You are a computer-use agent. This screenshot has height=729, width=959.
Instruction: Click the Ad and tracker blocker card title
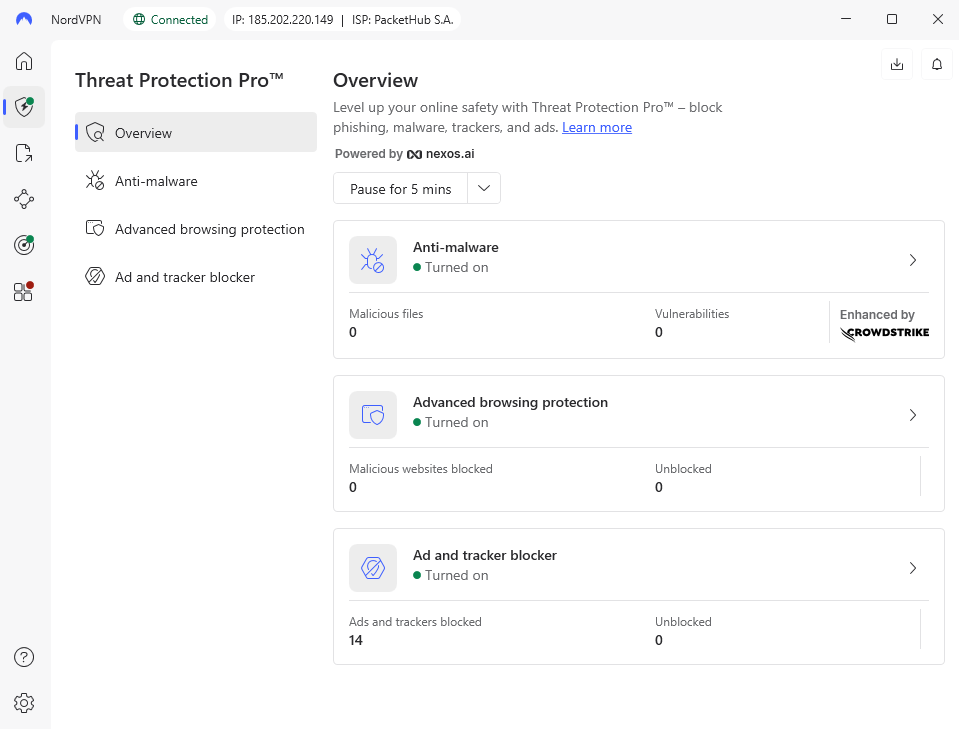tap(484, 555)
